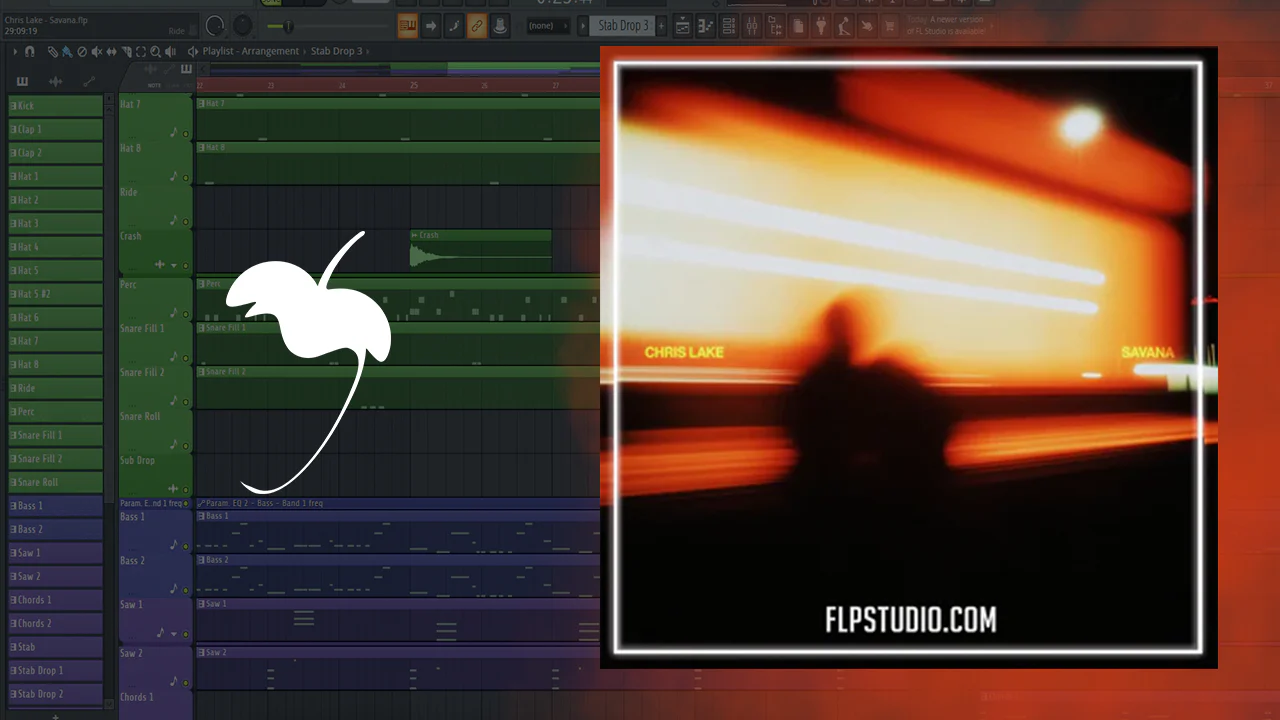This screenshot has width=1280, height=720.
Task: Click the main swing knob
Action: 243,26
